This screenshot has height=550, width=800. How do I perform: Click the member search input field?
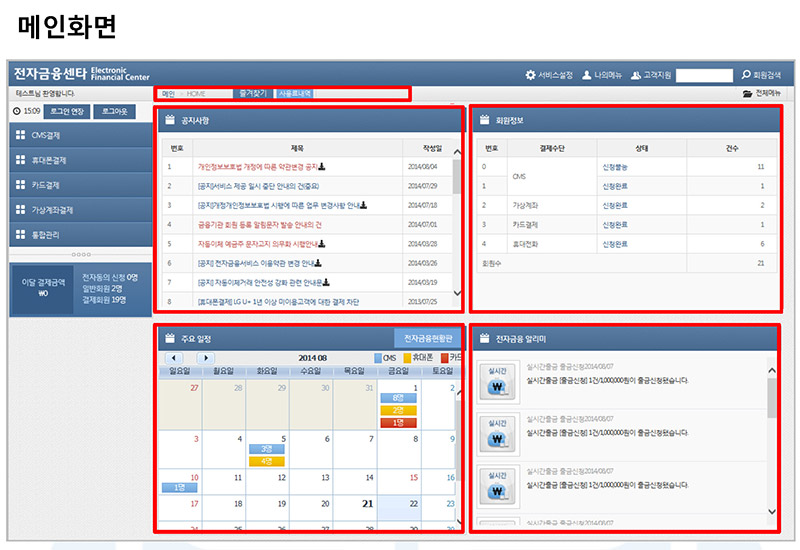click(704, 75)
